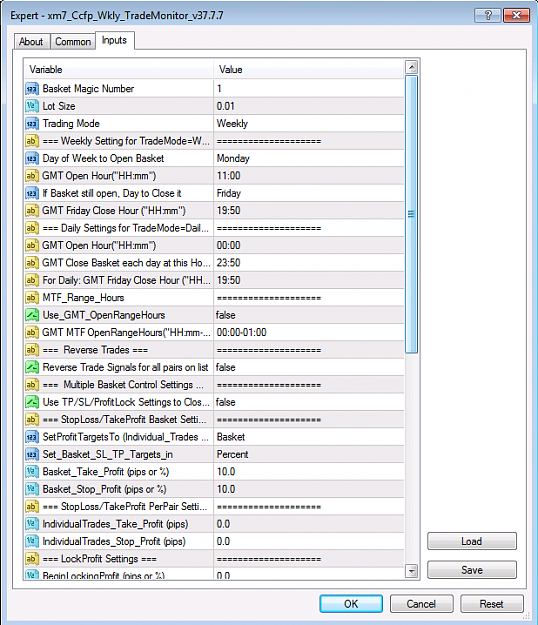Screen dimensions: 538x625
Task: Click the scrollbar up arrow
Action: coord(411,67)
